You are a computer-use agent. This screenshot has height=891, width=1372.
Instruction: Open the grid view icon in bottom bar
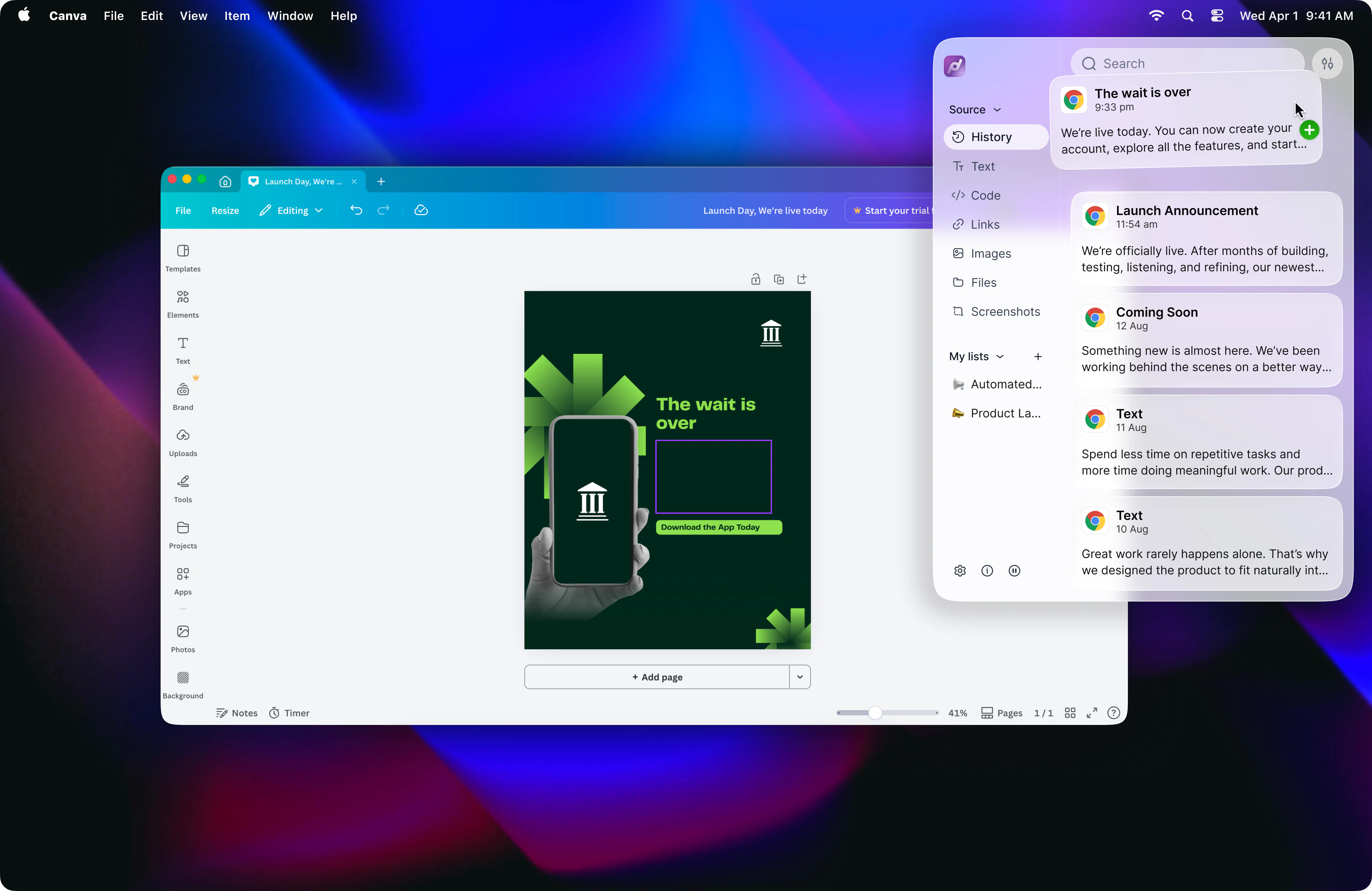(x=1070, y=713)
